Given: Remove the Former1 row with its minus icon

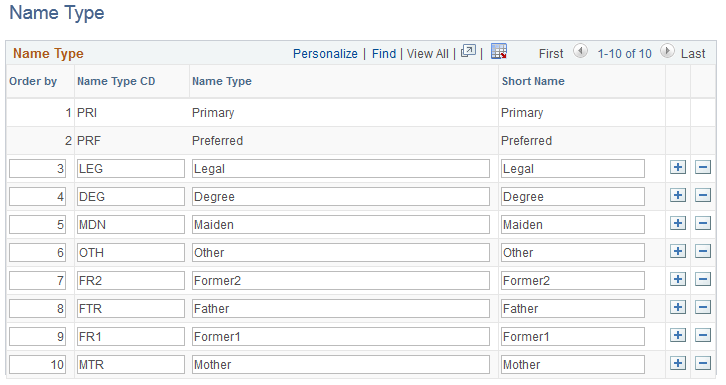Looking at the screenshot, I should (703, 335).
